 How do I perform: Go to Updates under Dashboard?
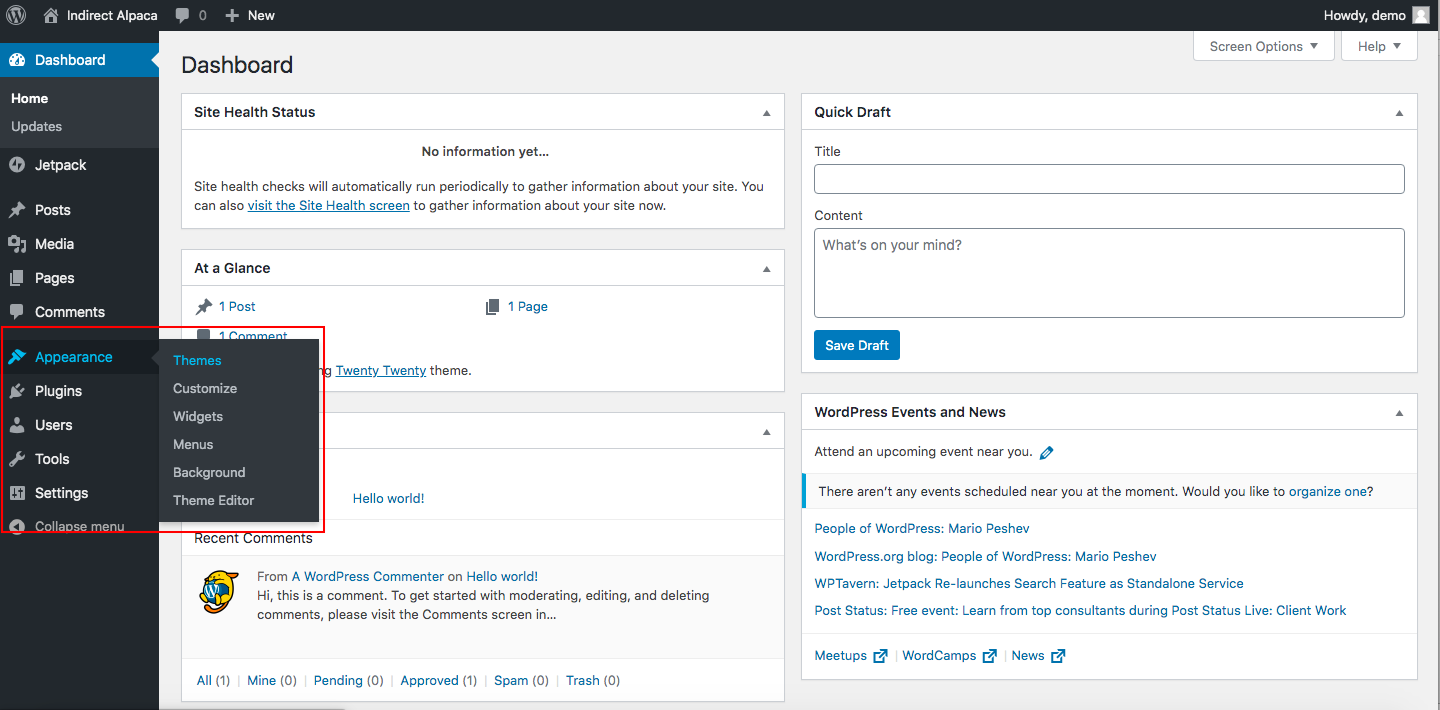pos(37,126)
